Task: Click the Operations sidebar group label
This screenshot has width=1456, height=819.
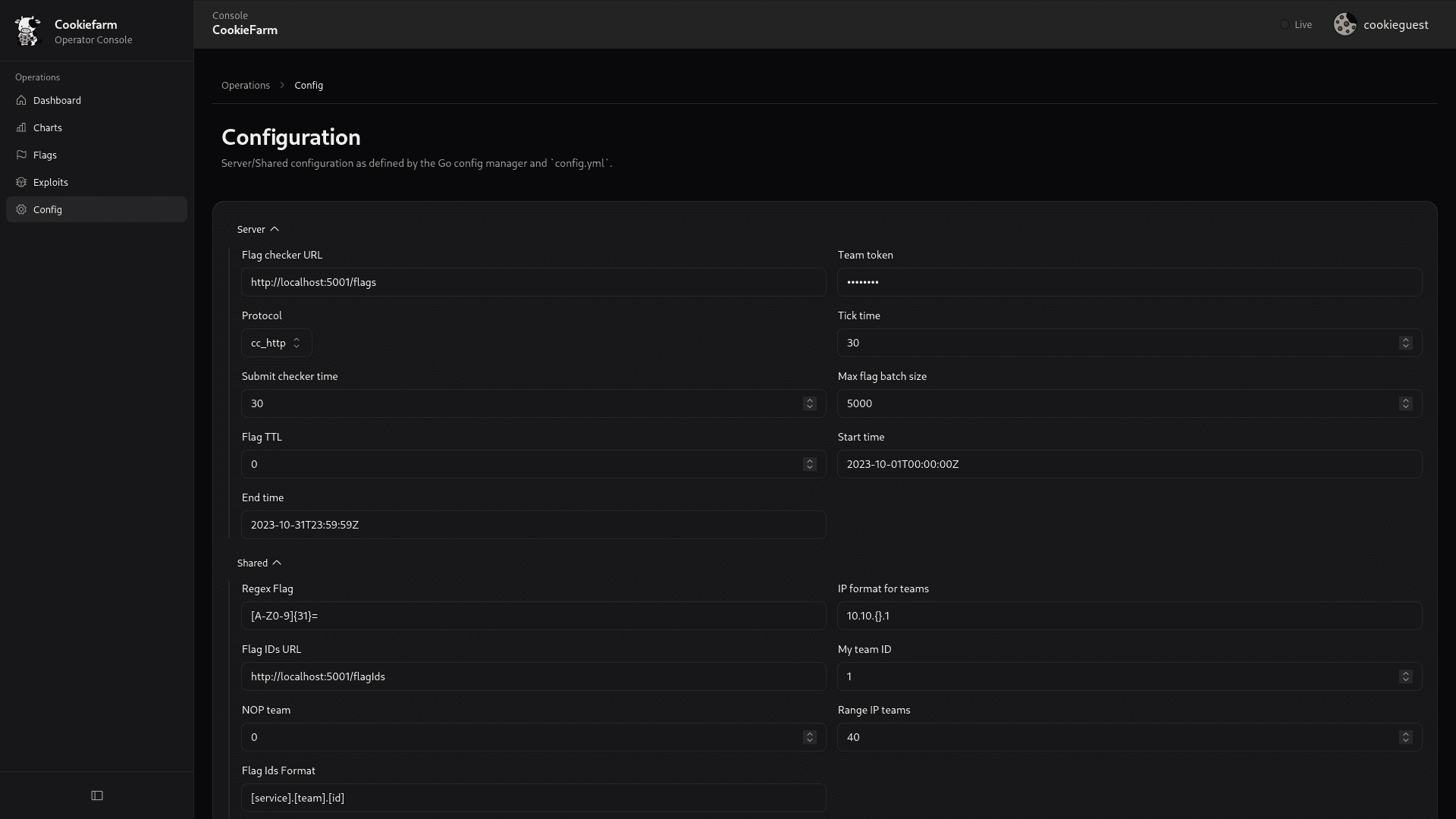Action: [37, 77]
